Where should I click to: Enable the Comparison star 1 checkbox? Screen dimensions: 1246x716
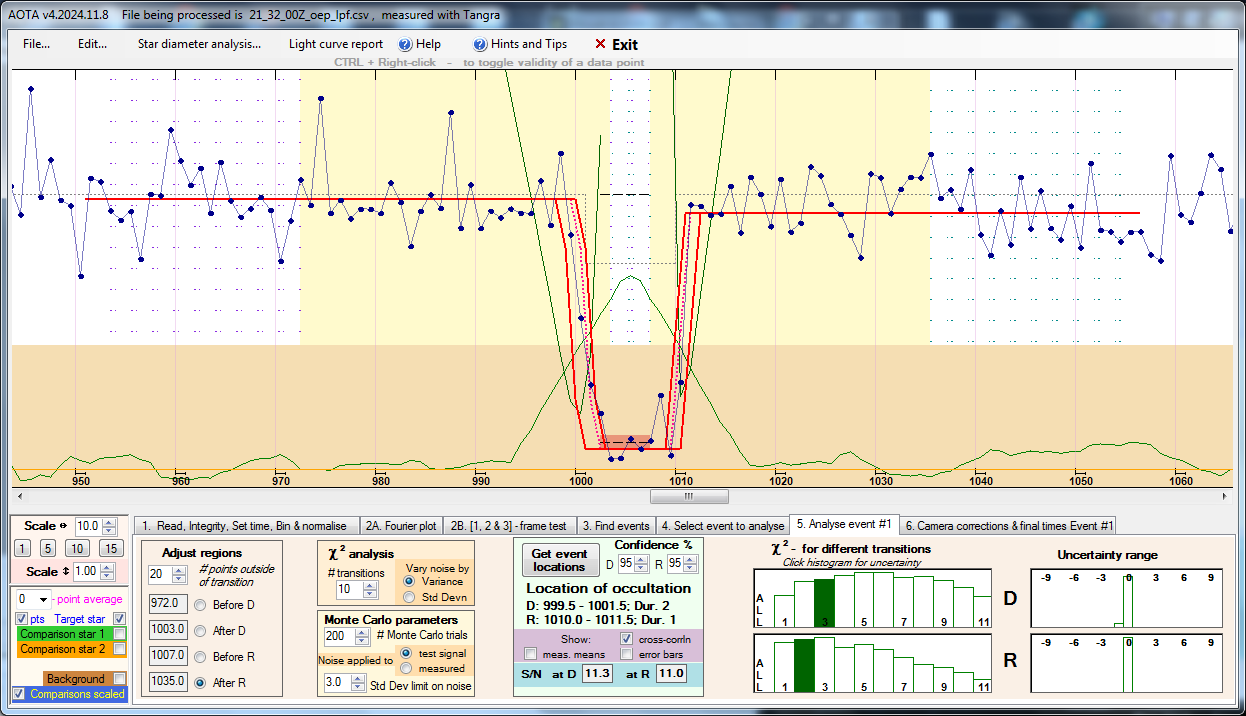click(120, 634)
